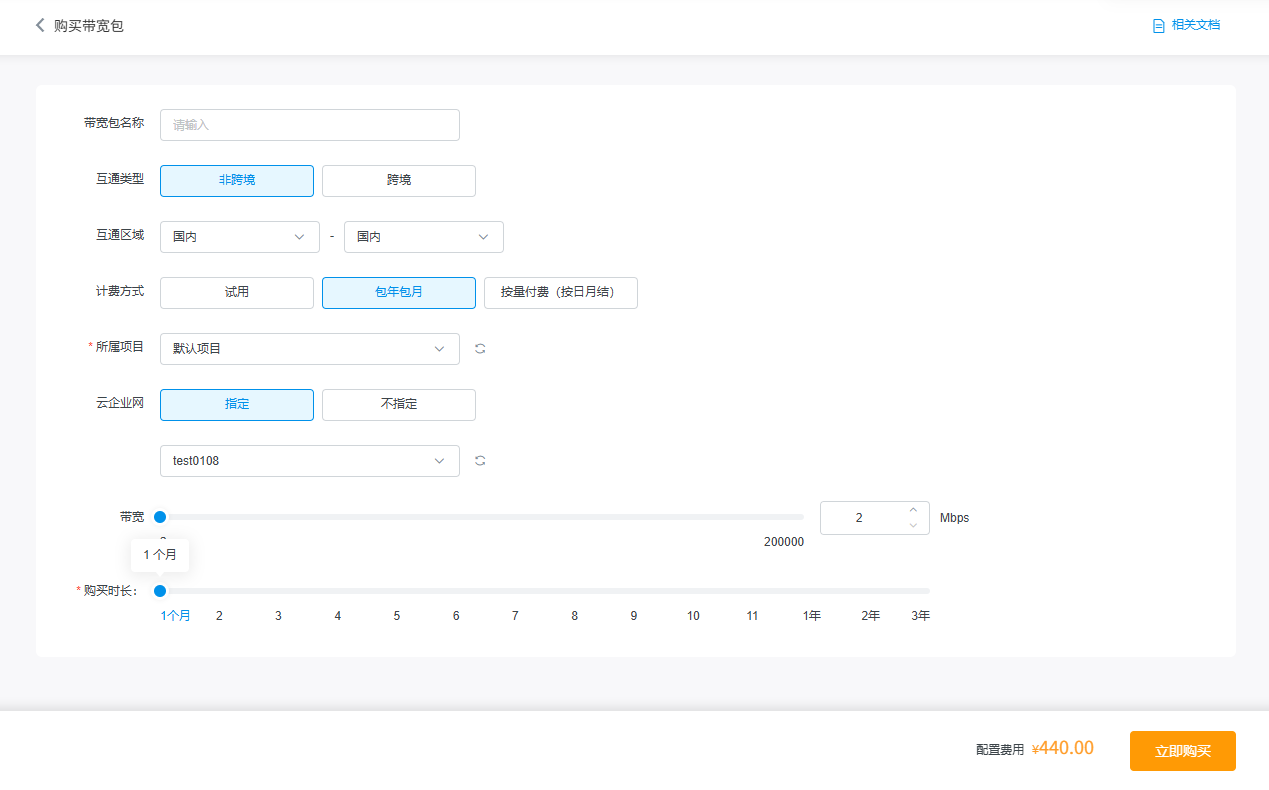
Task: Focus the 带宽包名称 input field
Action: click(309, 125)
